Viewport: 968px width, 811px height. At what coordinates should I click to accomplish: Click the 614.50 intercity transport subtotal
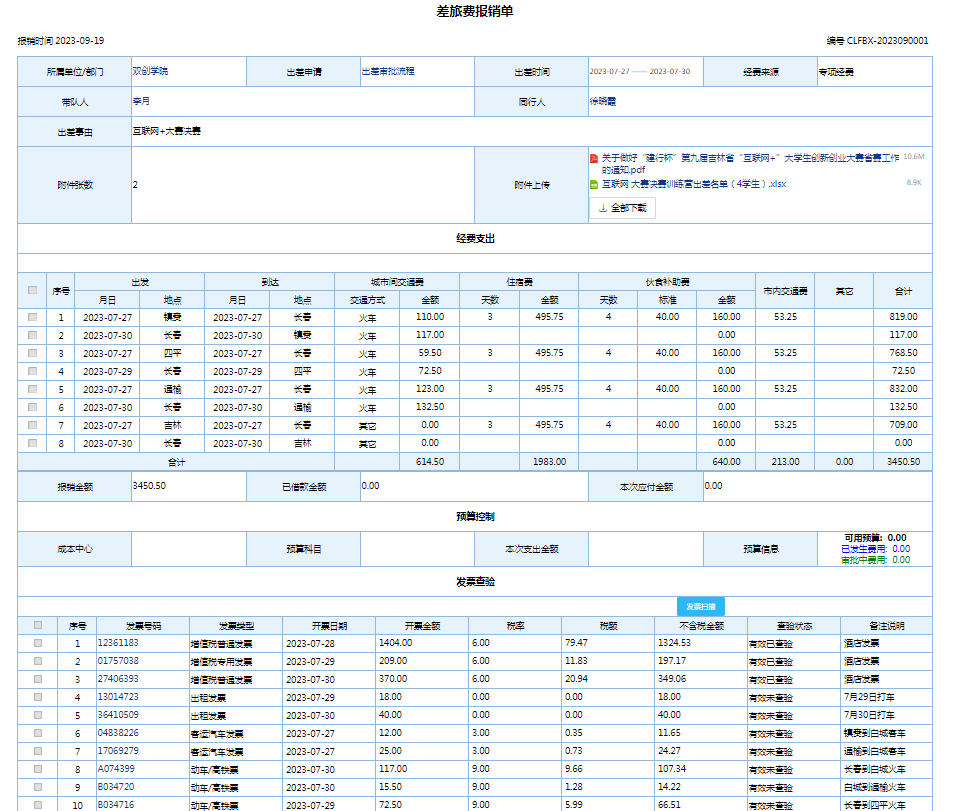click(x=430, y=462)
